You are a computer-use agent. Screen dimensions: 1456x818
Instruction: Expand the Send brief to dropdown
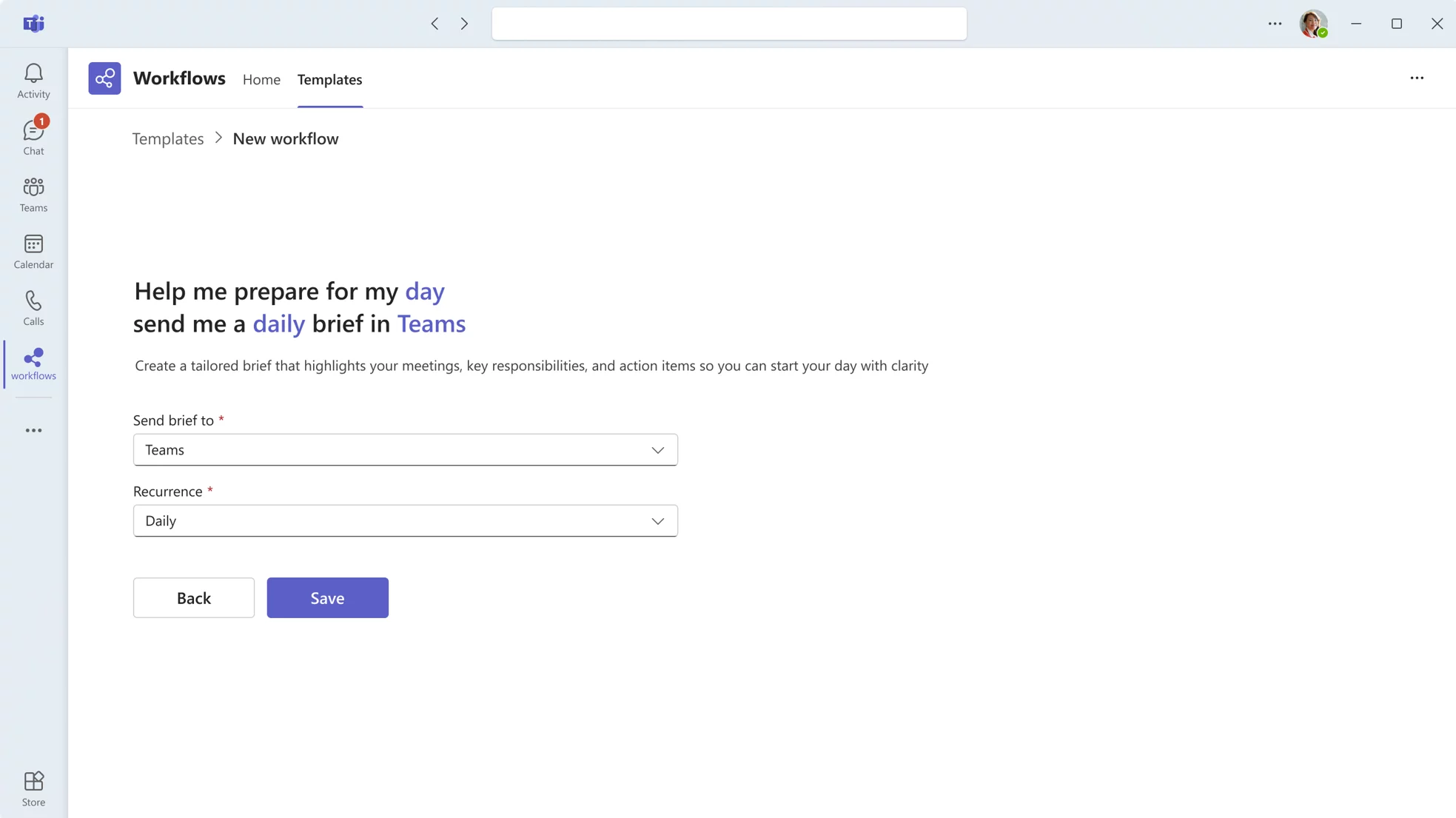click(x=405, y=449)
